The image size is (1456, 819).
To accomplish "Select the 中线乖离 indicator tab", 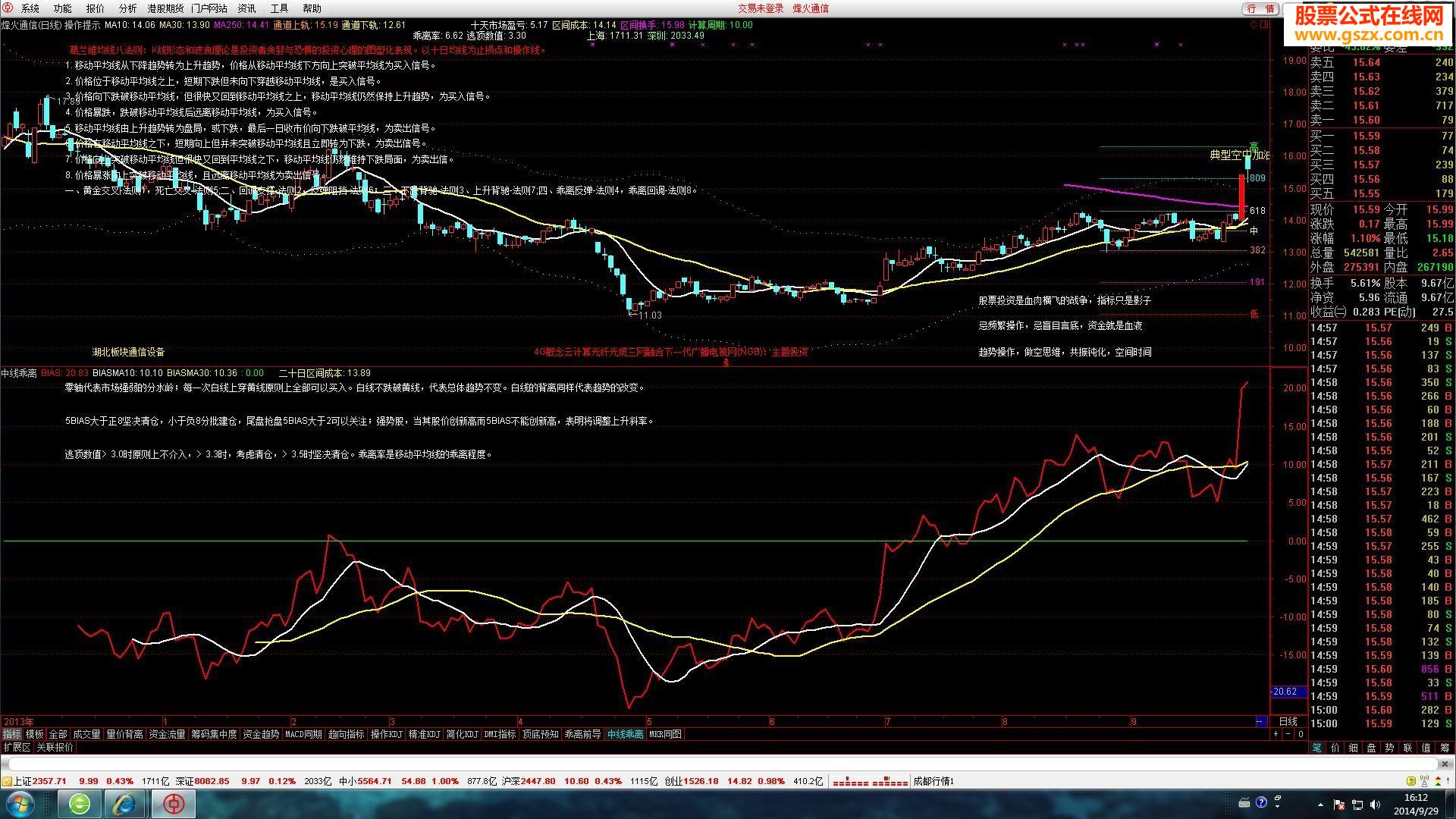I will pyautogui.click(x=625, y=734).
